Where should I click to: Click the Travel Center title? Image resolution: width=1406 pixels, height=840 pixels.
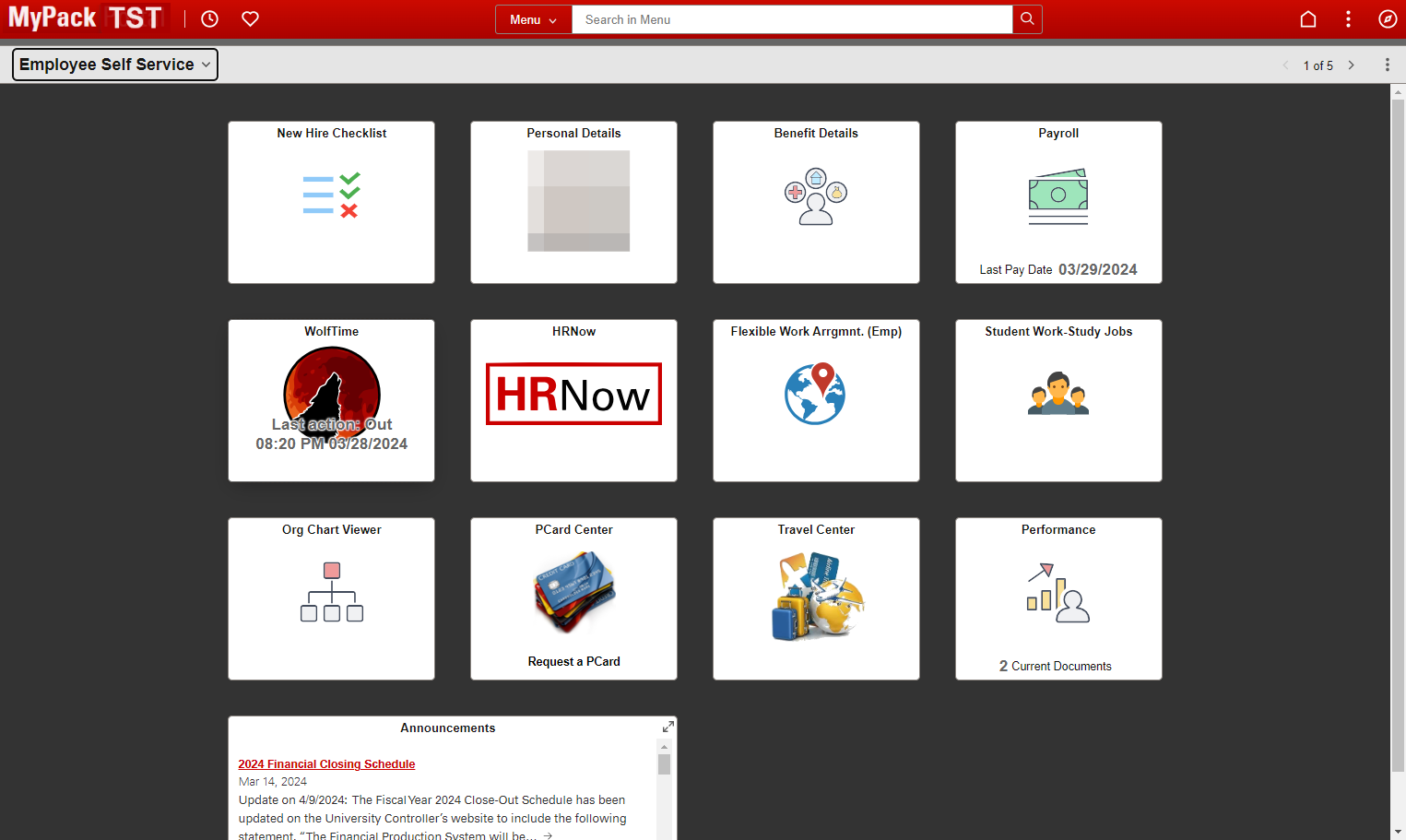coord(816,529)
